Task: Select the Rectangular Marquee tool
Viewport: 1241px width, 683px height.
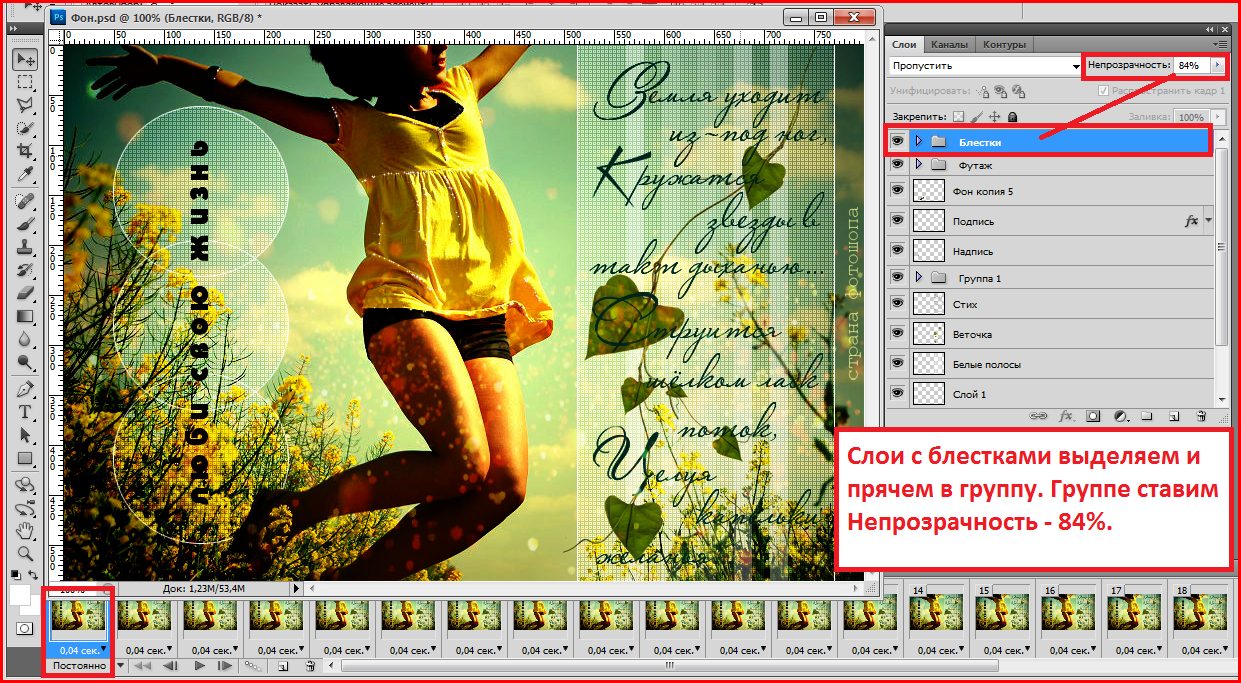Action: 26,82
